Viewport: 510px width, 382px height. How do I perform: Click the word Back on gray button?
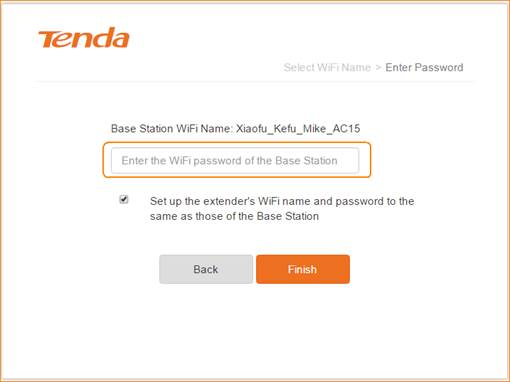[206, 269]
